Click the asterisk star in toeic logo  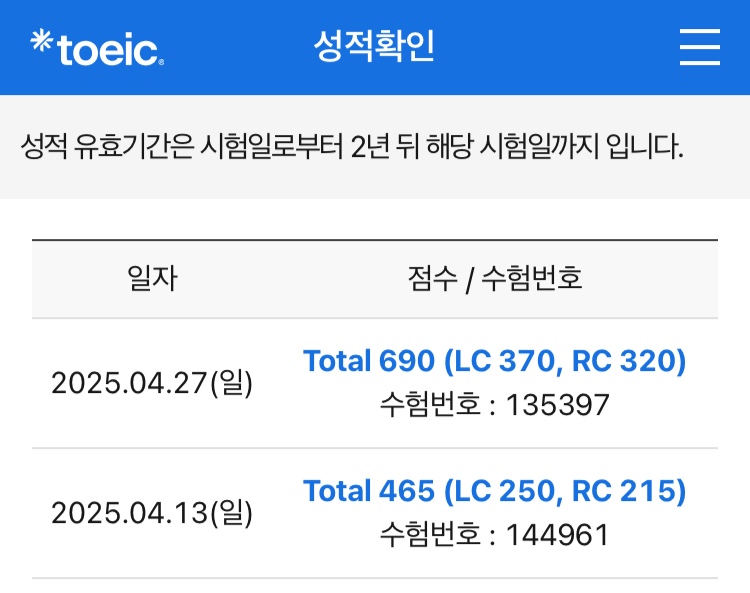coord(42,40)
